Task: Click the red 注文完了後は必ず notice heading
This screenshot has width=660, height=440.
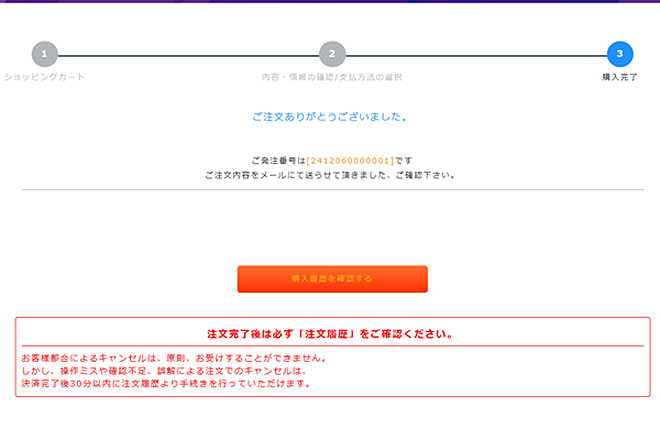Action: [x=332, y=333]
